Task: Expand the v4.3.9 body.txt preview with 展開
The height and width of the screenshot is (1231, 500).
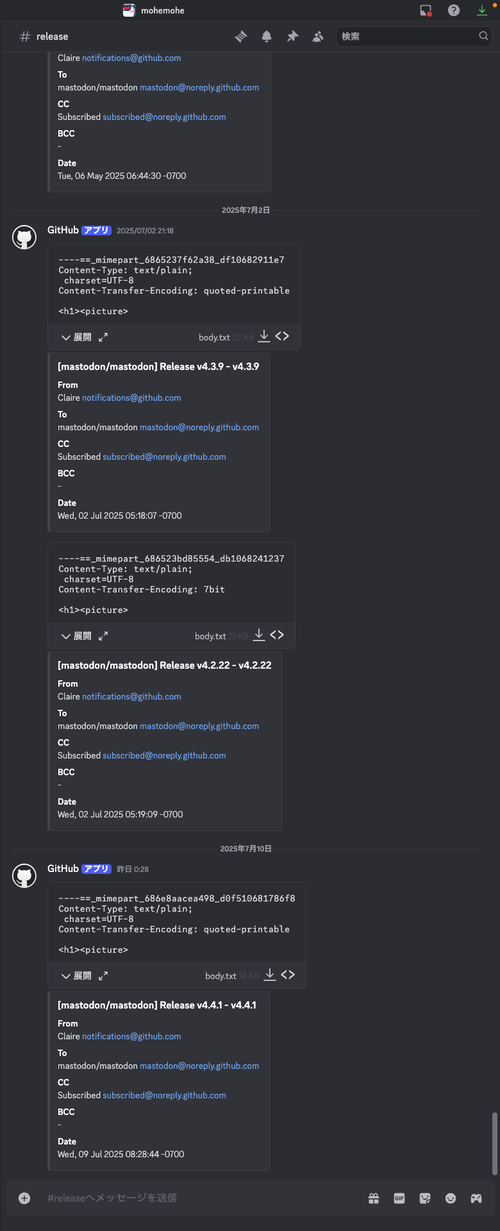Action: click(76, 337)
